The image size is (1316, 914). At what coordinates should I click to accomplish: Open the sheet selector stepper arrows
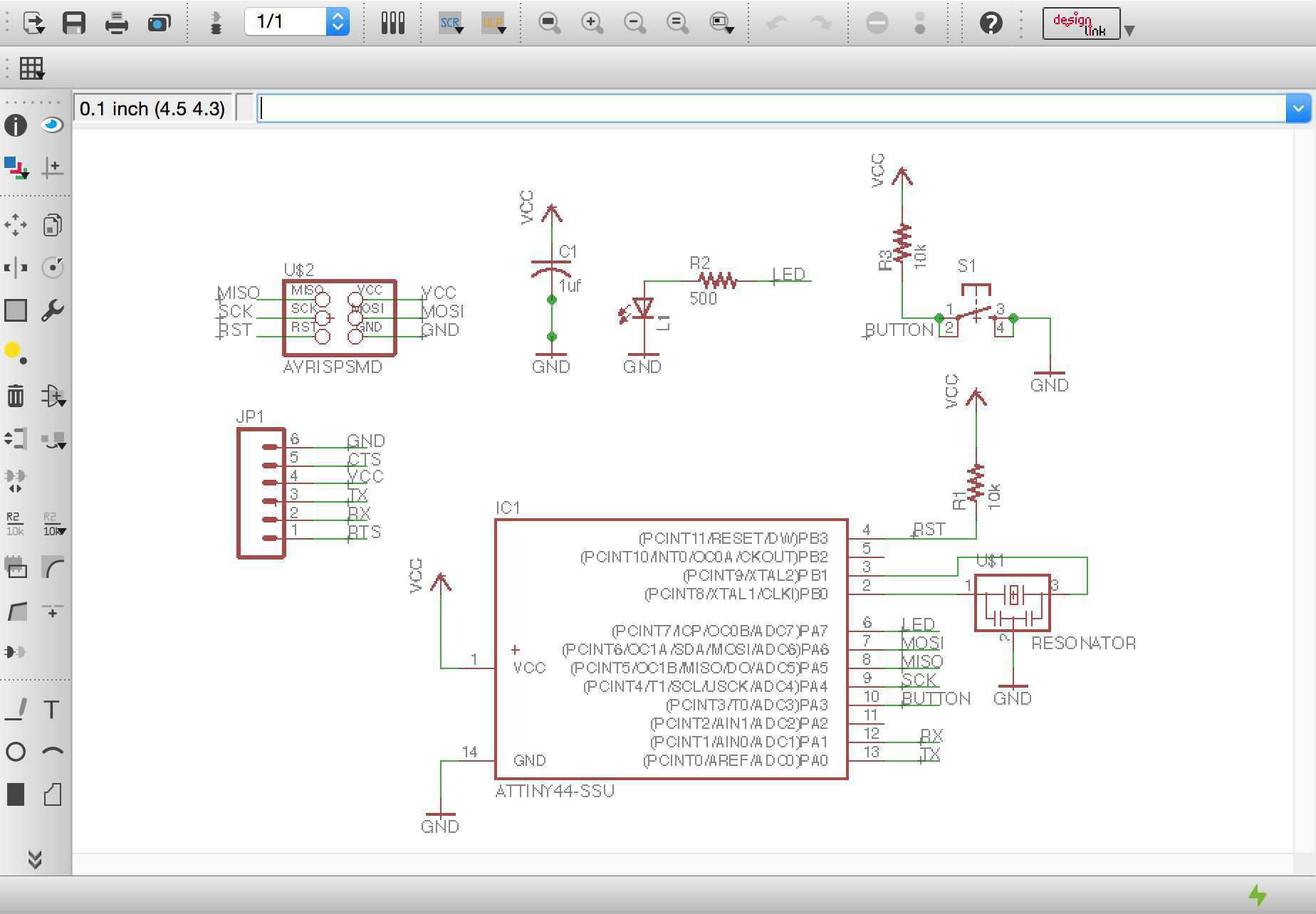click(338, 22)
